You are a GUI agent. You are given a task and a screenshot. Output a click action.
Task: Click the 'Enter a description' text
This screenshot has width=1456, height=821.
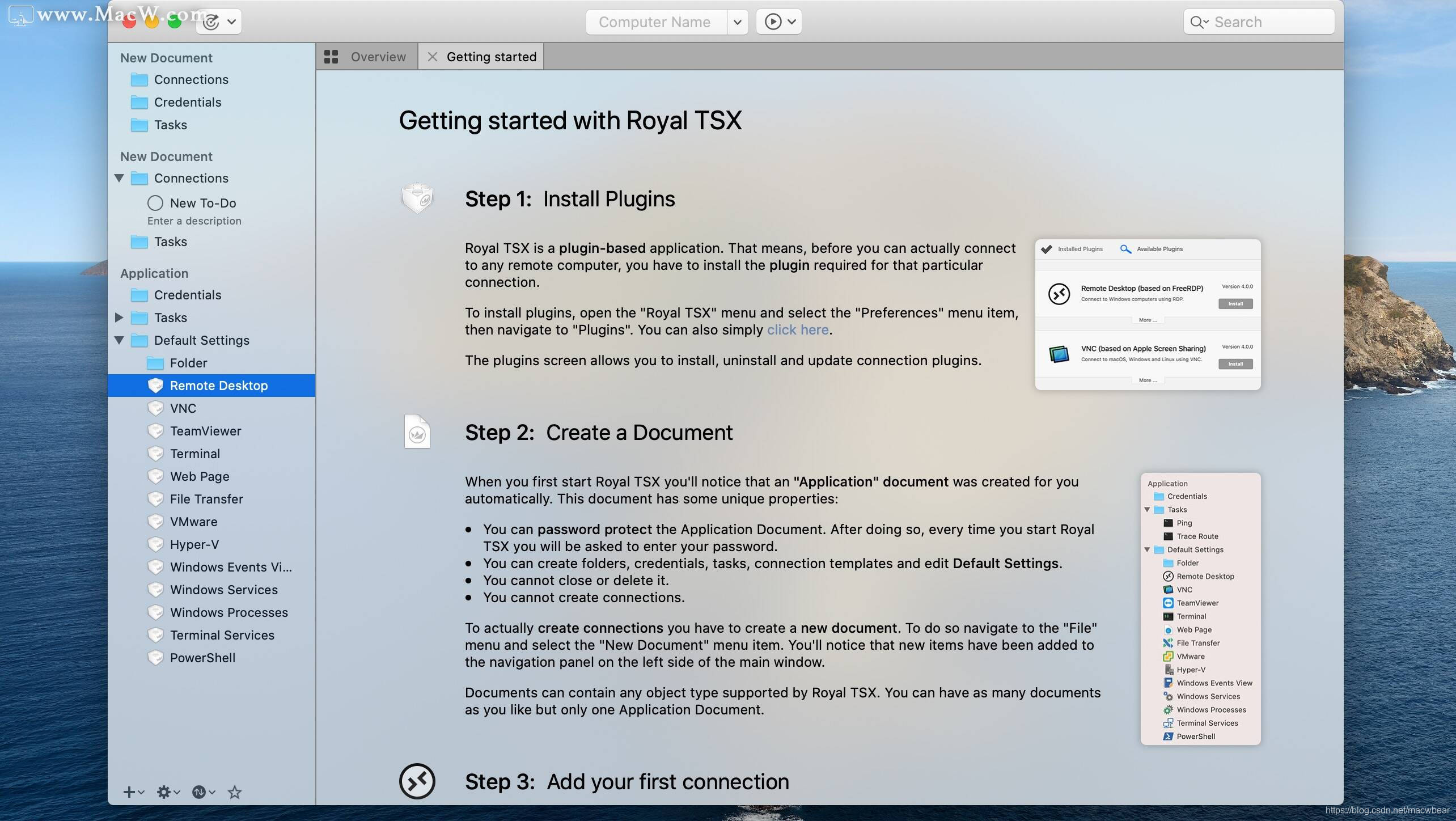coord(194,221)
